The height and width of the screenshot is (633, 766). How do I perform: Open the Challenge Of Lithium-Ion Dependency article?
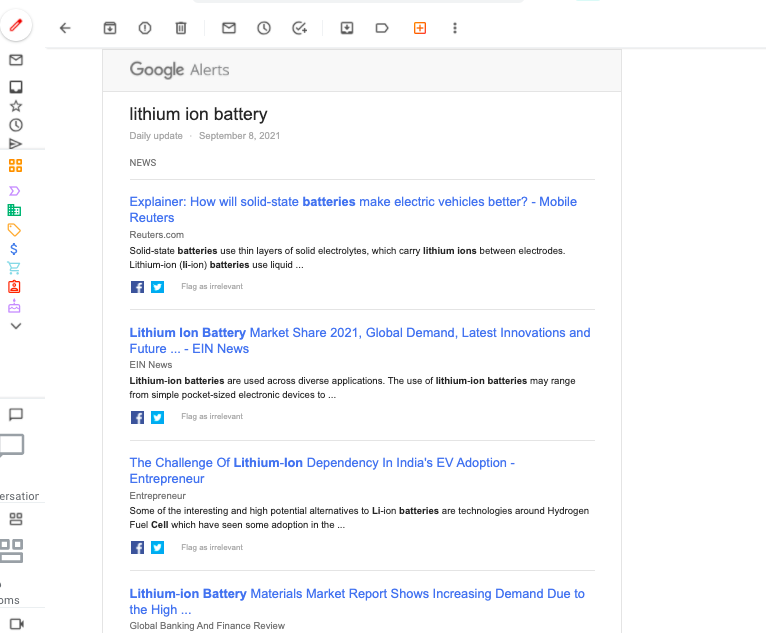point(322,470)
